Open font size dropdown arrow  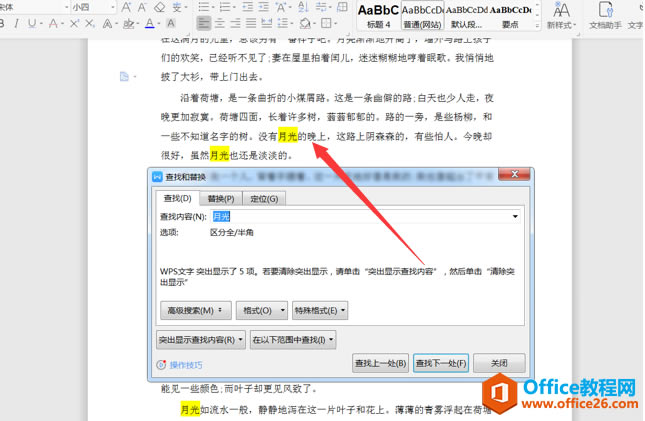pyautogui.click(x=113, y=7)
